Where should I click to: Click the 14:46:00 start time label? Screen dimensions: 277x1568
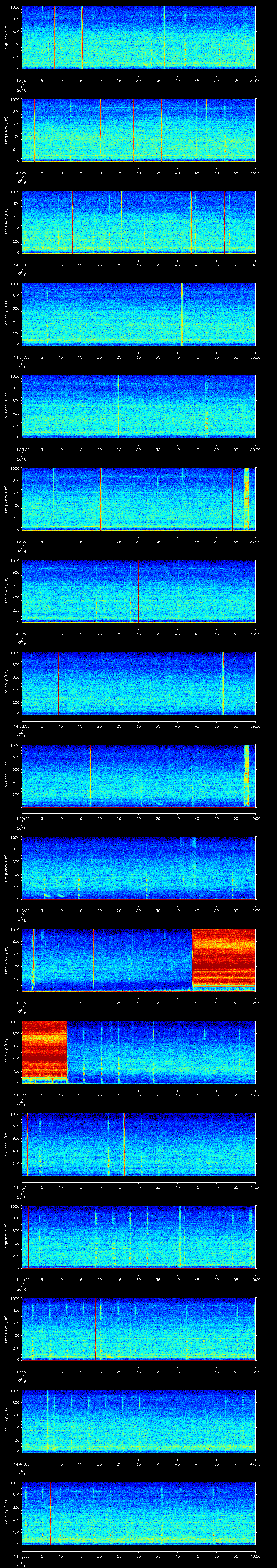click(x=22, y=1463)
